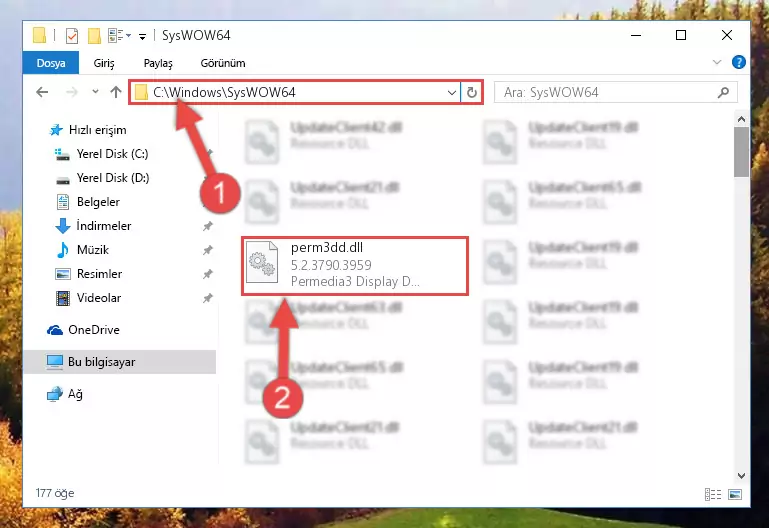The height and width of the screenshot is (528, 769).
Task: Click the file list scroll up arrow
Action: click(x=742, y=119)
